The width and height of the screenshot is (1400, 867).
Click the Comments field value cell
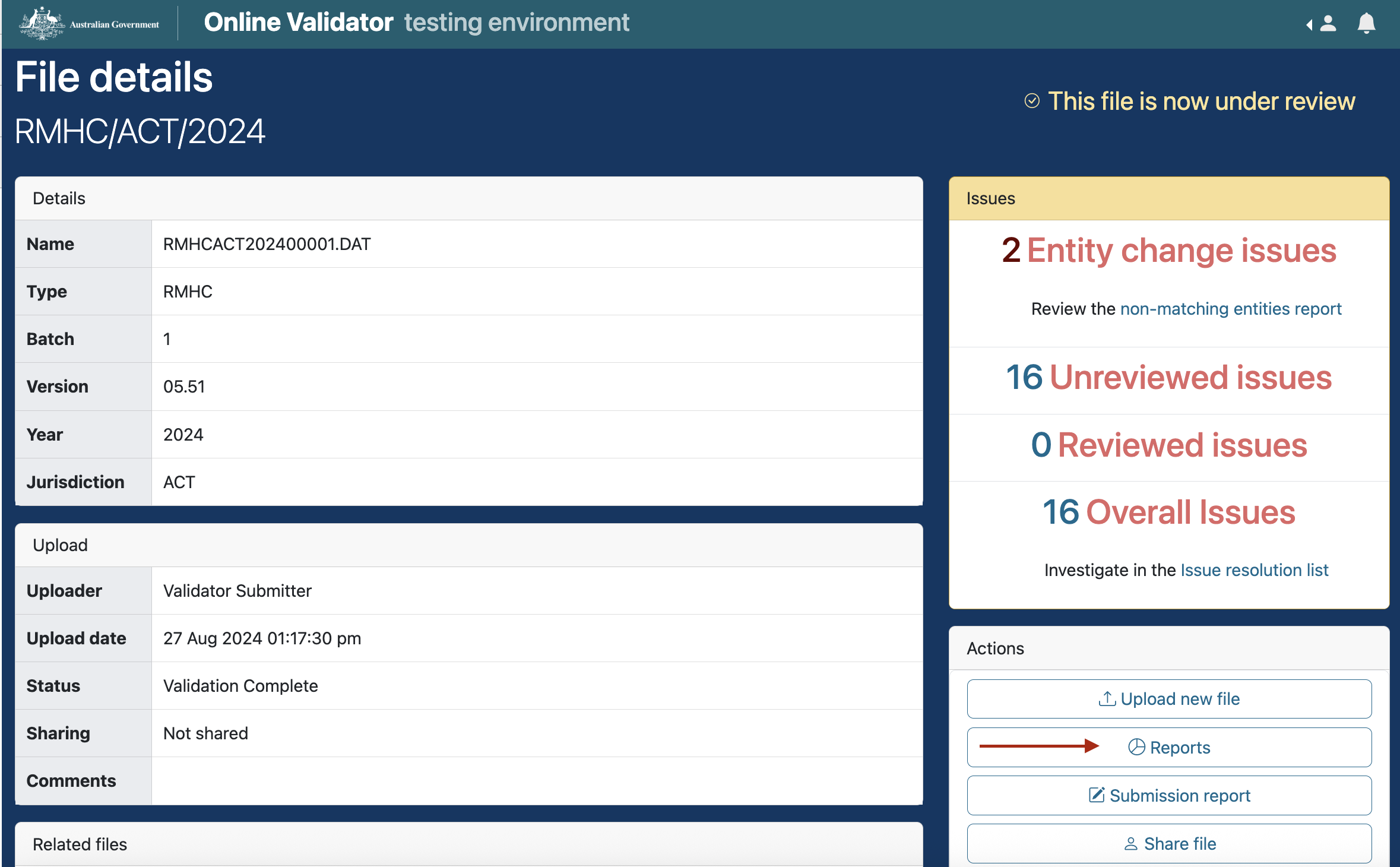pyautogui.click(x=537, y=781)
